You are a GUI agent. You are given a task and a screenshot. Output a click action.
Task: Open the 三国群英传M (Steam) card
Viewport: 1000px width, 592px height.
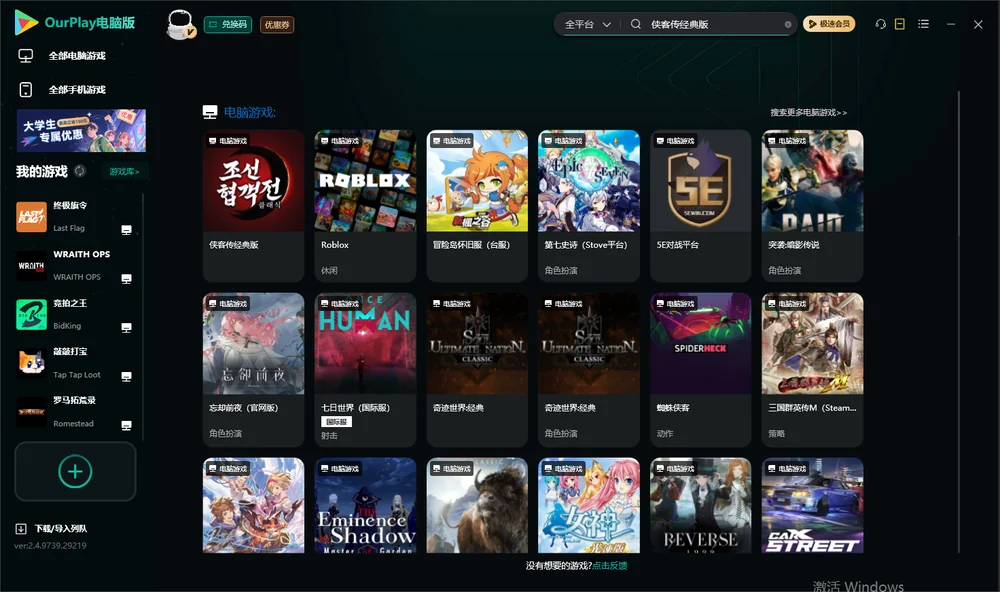[x=812, y=369]
